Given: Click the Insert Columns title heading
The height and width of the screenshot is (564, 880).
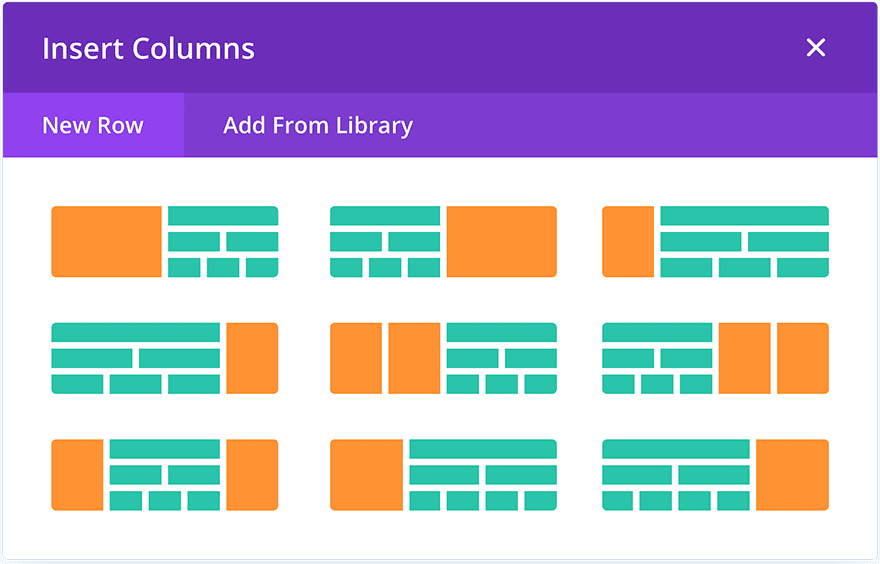Looking at the screenshot, I should pyautogui.click(x=148, y=48).
